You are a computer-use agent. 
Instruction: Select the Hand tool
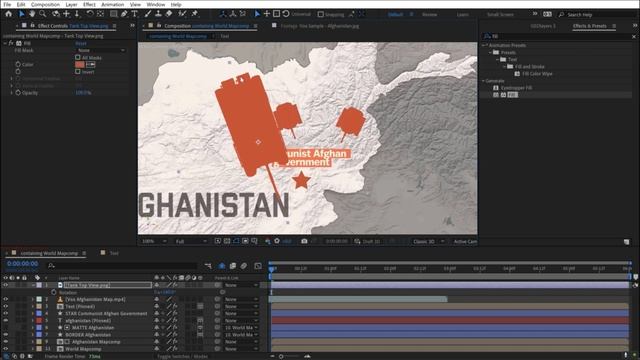coord(32,14)
